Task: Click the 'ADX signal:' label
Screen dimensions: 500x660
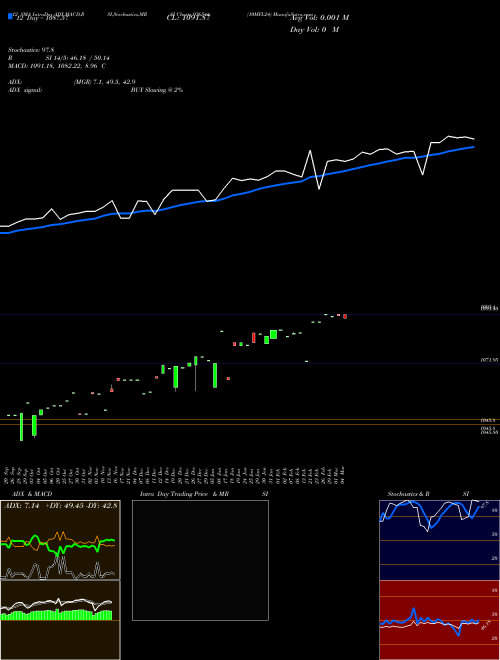Action: tap(25, 90)
